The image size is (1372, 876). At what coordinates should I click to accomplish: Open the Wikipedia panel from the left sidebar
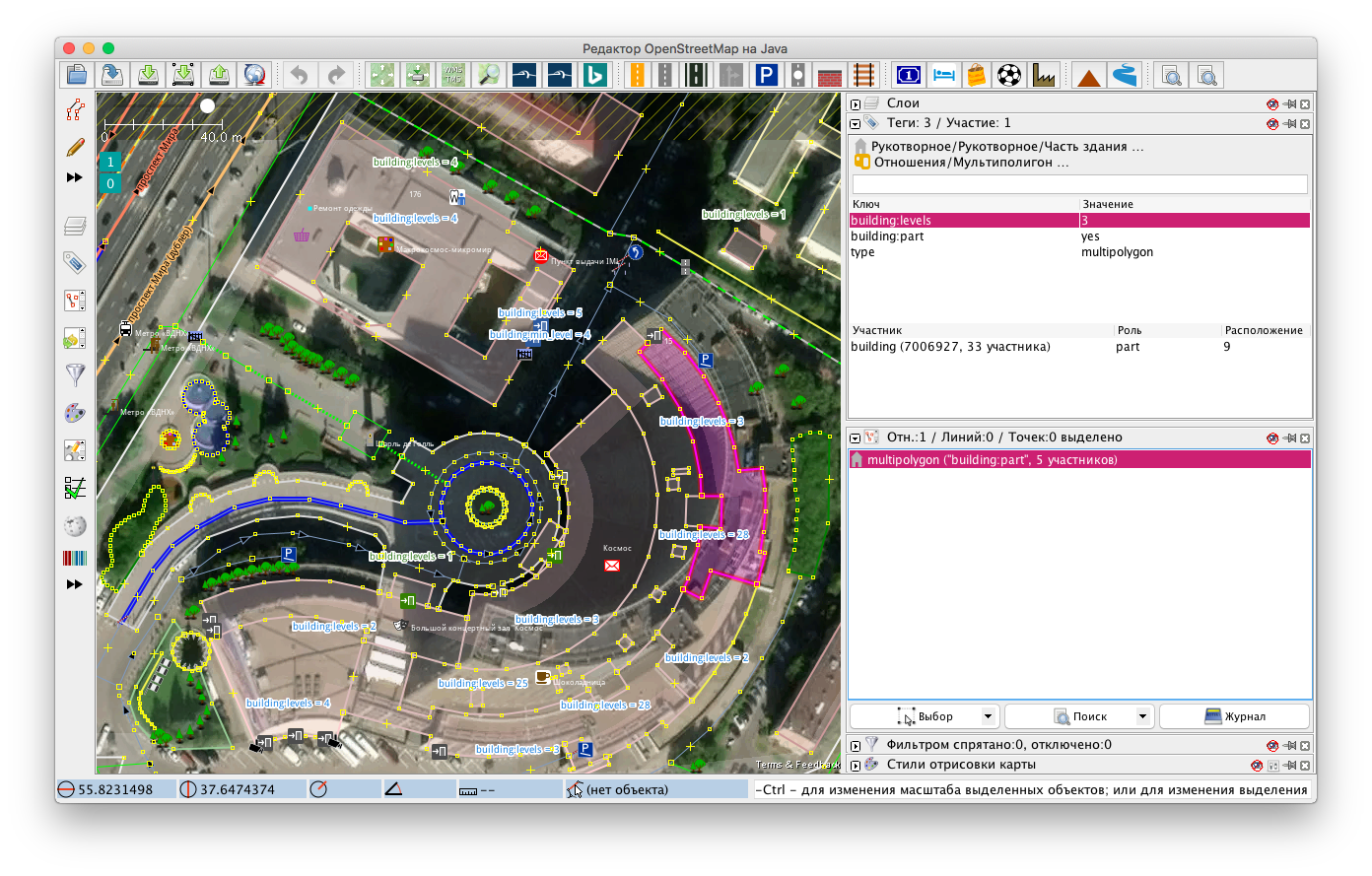pyautogui.click(x=74, y=525)
